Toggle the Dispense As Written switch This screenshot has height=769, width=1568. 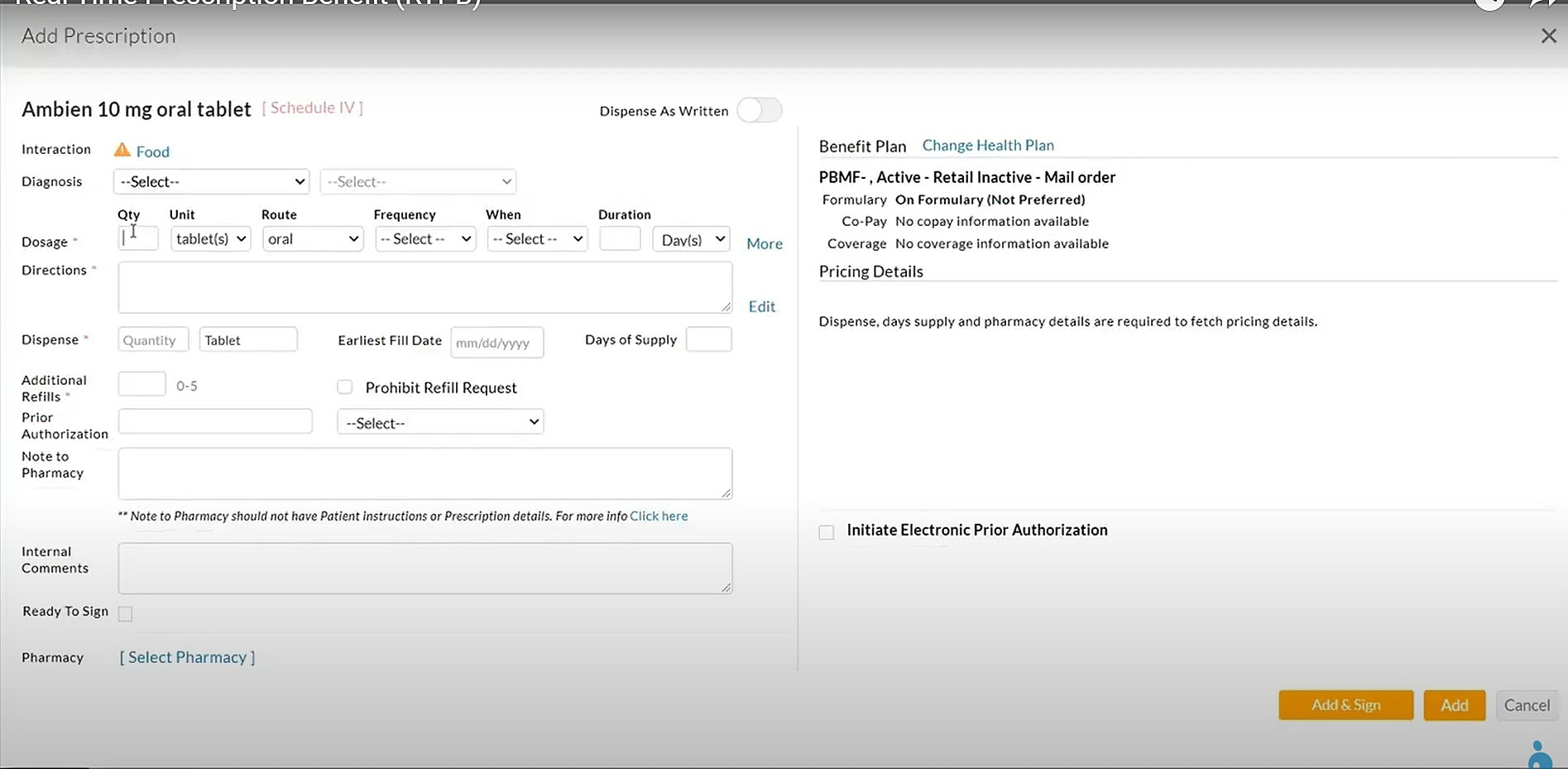pyautogui.click(x=759, y=110)
